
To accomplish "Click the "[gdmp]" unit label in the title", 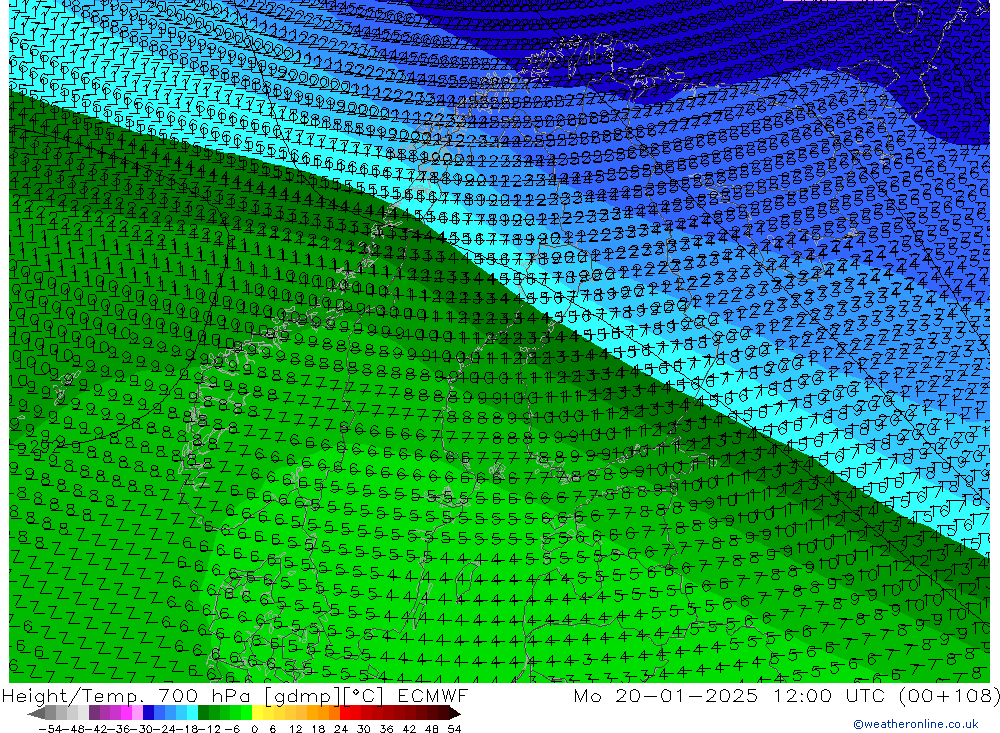I will [x=304, y=696].
